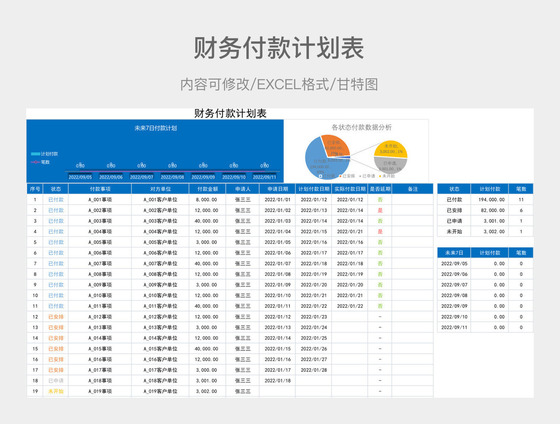Click the 对方单位 column header

click(x=160, y=189)
